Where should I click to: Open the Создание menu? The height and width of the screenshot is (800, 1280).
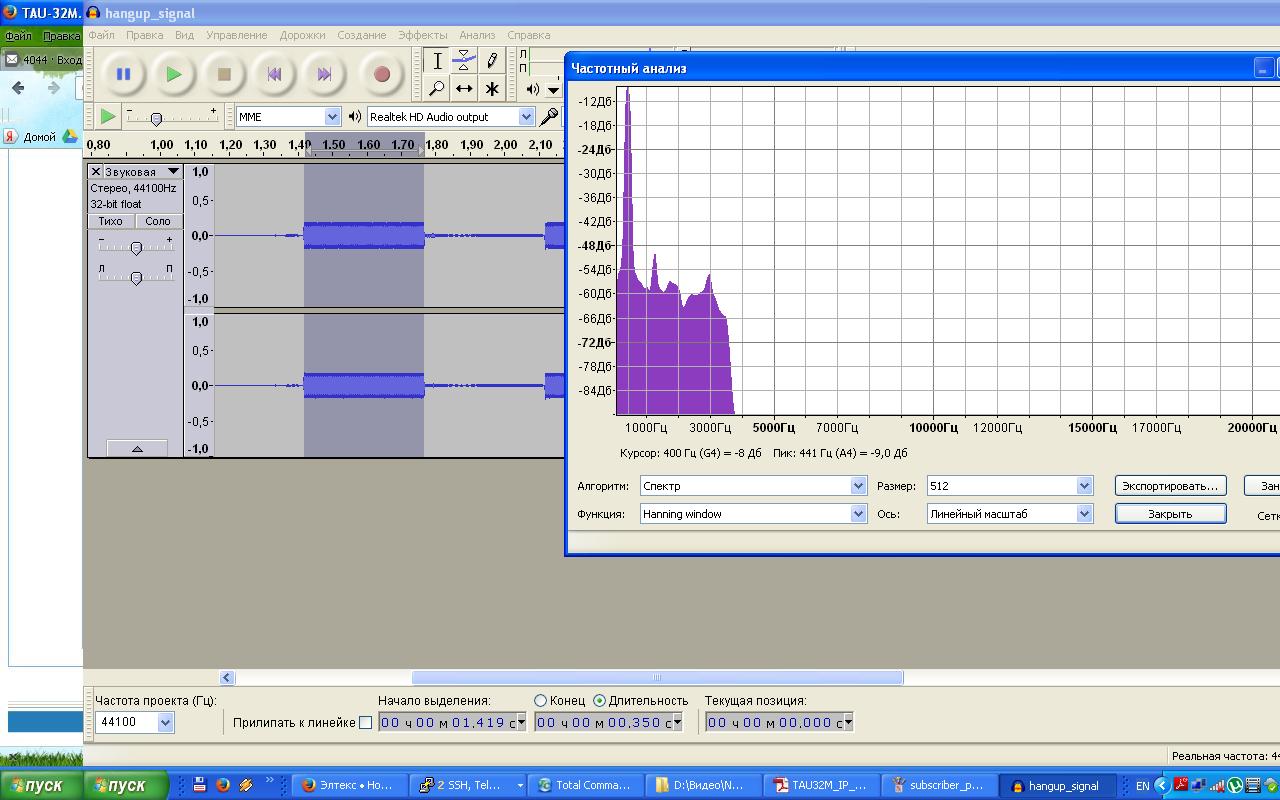[x=361, y=35]
